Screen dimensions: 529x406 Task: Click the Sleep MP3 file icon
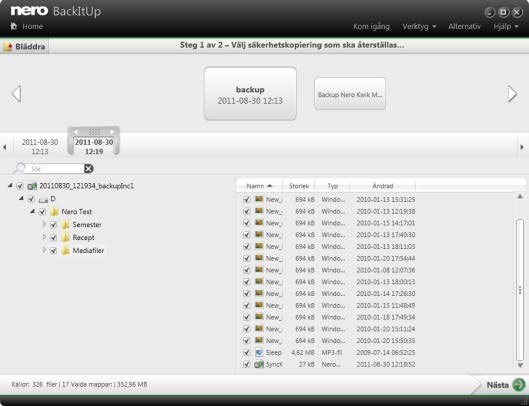click(x=259, y=352)
